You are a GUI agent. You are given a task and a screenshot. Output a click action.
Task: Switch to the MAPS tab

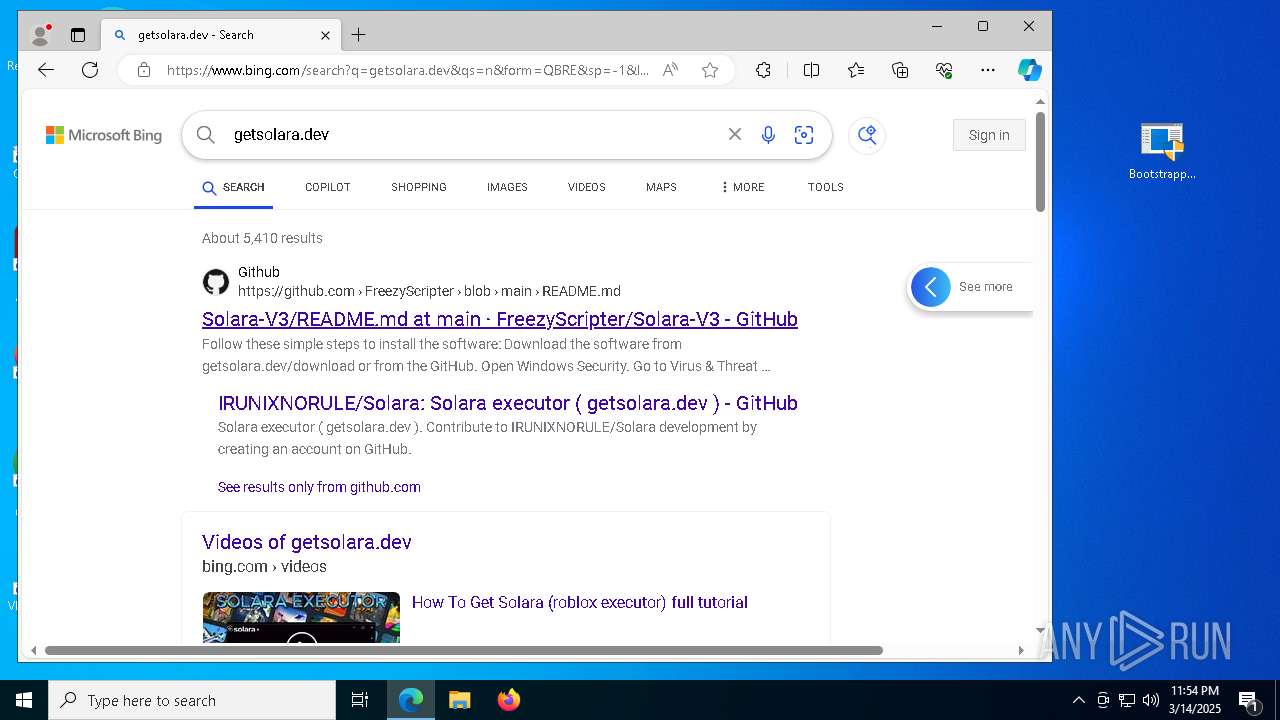point(661,187)
